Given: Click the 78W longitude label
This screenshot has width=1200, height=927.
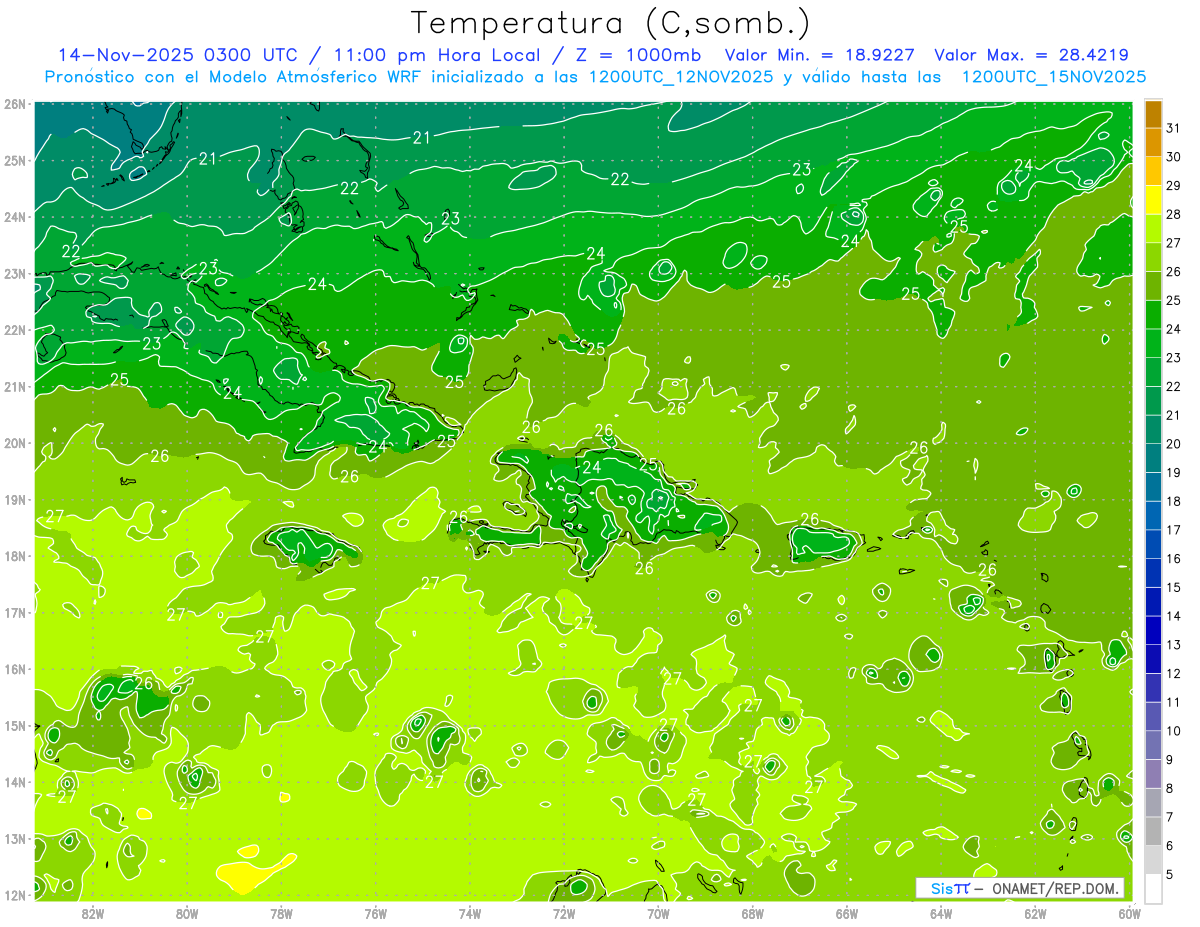Looking at the screenshot, I should [x=281, y=913].
